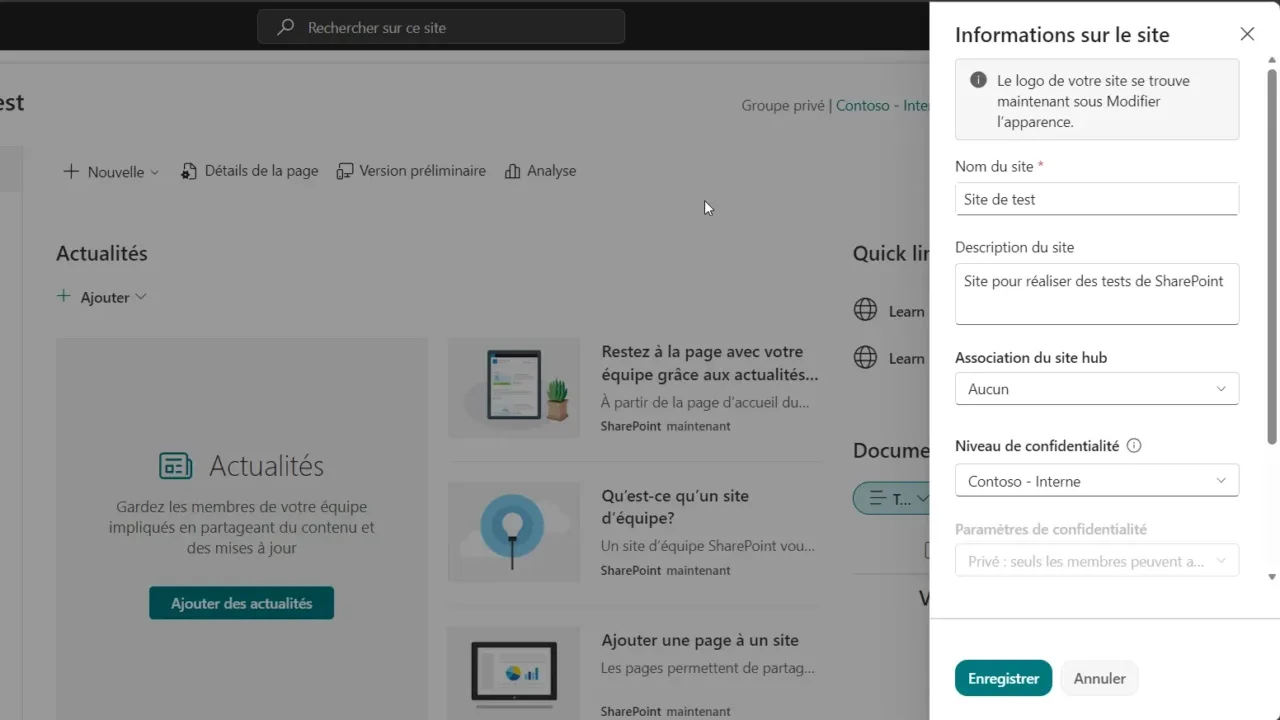Open the lightbulb news thumbnail
The height and width of the screenshot is (720, 1280).
[x=514, y=531]
